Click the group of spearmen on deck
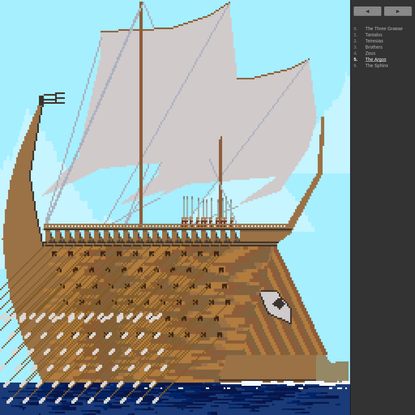This screenshot has height=415, width=415. point(207,211)
